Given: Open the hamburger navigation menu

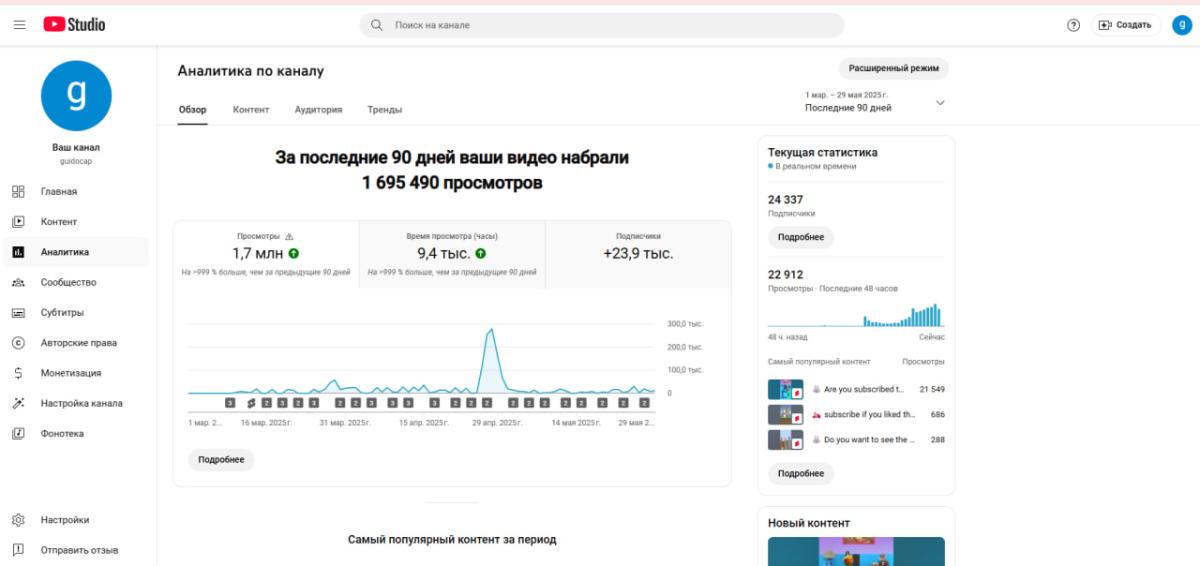Looking at the screenshot, I should point(19,25).
